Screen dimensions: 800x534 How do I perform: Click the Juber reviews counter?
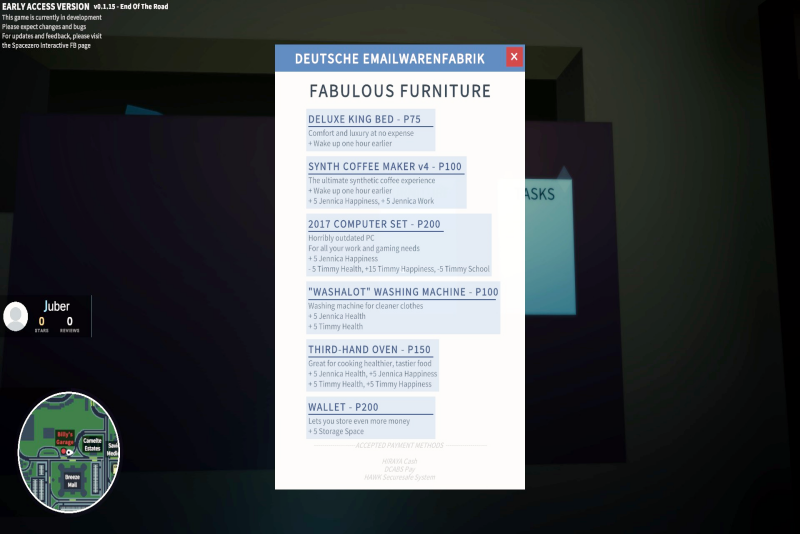tap(69, 323)
